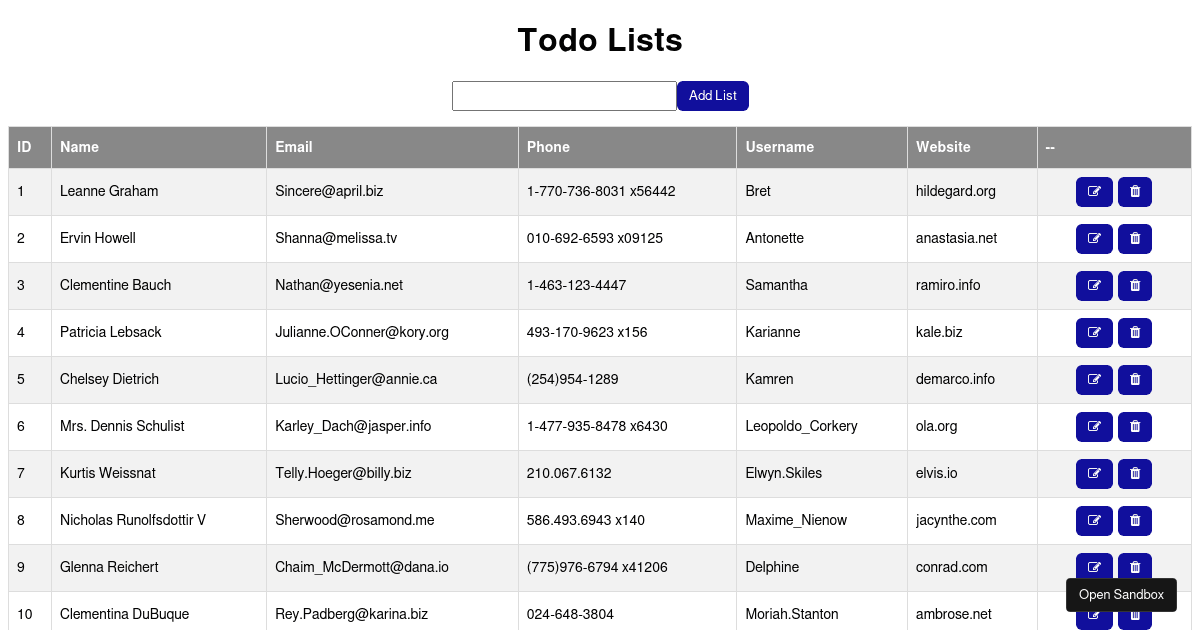
Task: Click the hildegard.org website cell
Action: (x=955, y=191)
